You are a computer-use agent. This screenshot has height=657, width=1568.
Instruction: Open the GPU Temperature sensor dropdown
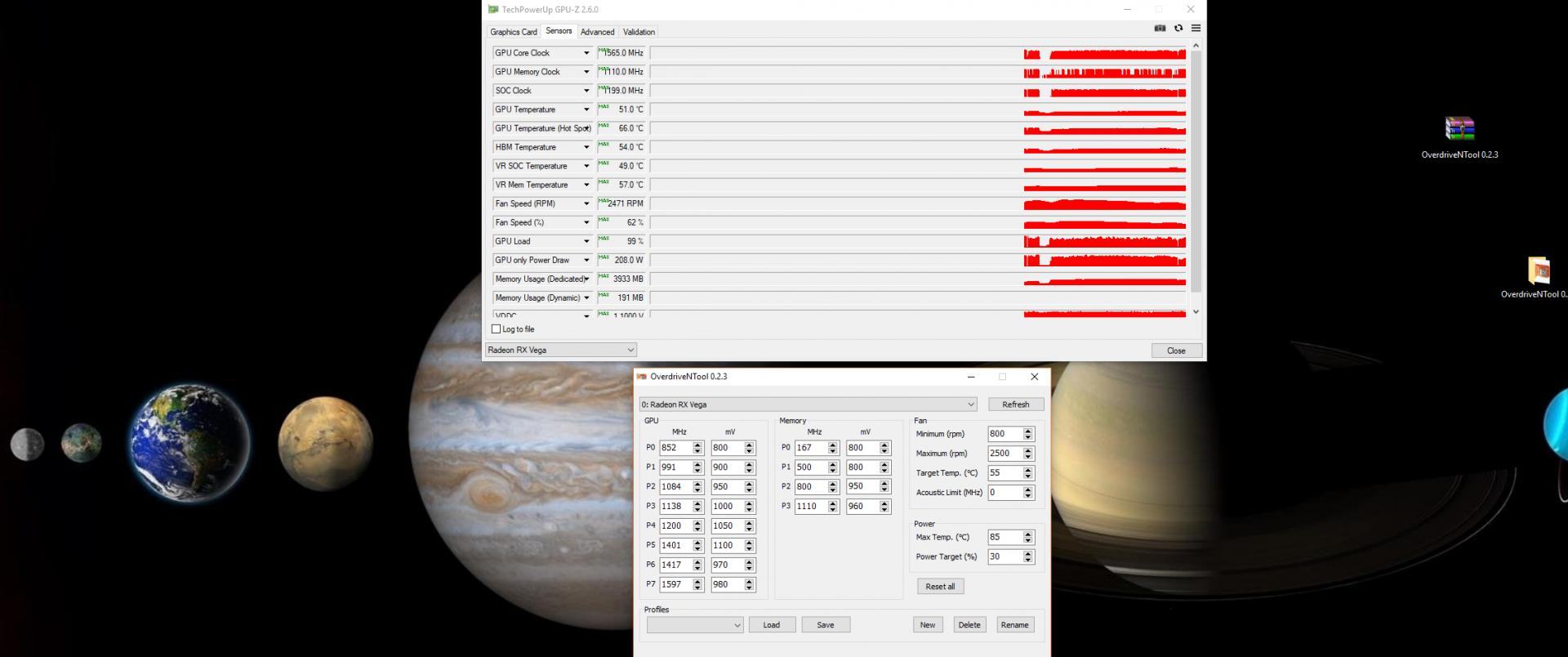click(586, 109)
